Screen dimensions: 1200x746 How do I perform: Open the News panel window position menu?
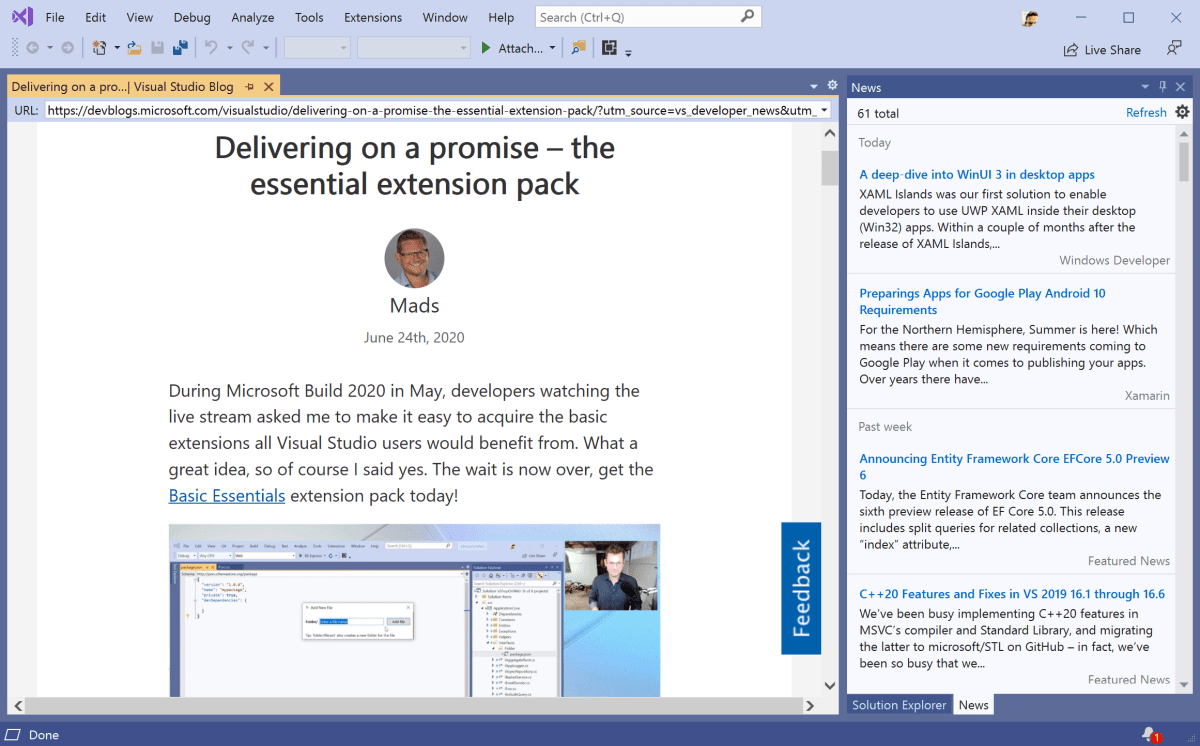coord(1146,87)
